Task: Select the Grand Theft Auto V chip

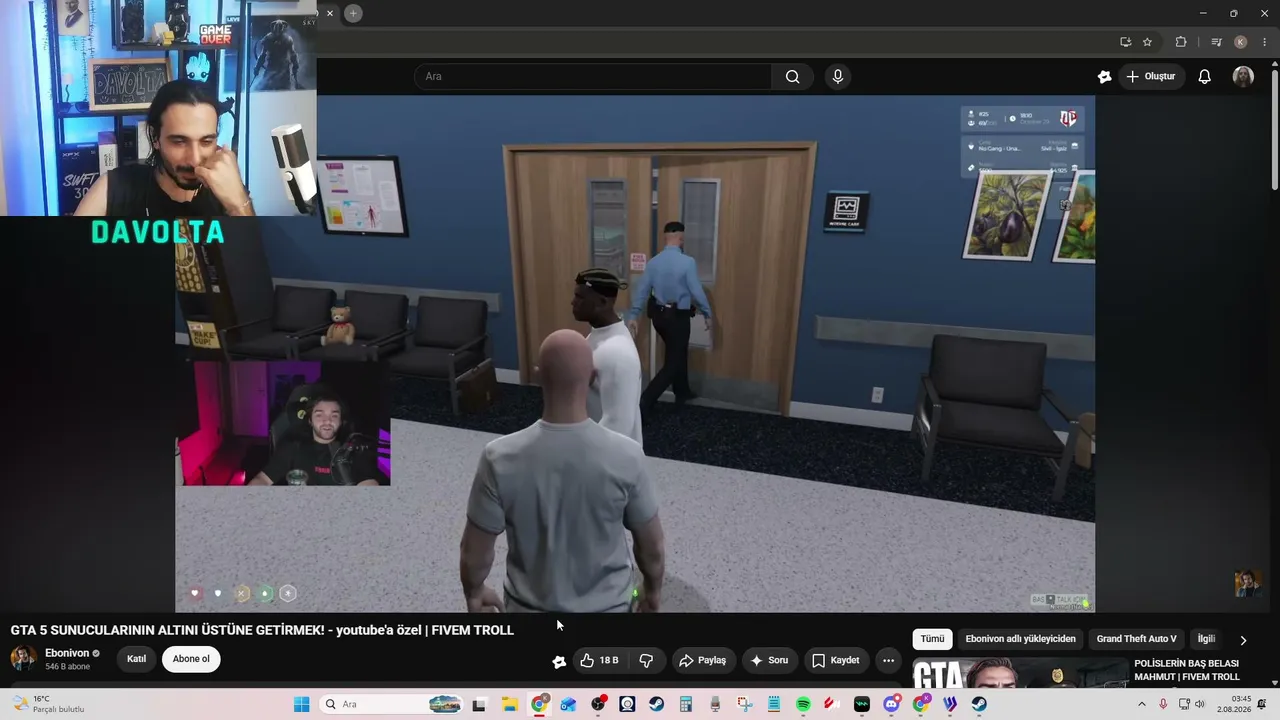Action: pos(1136,639)
